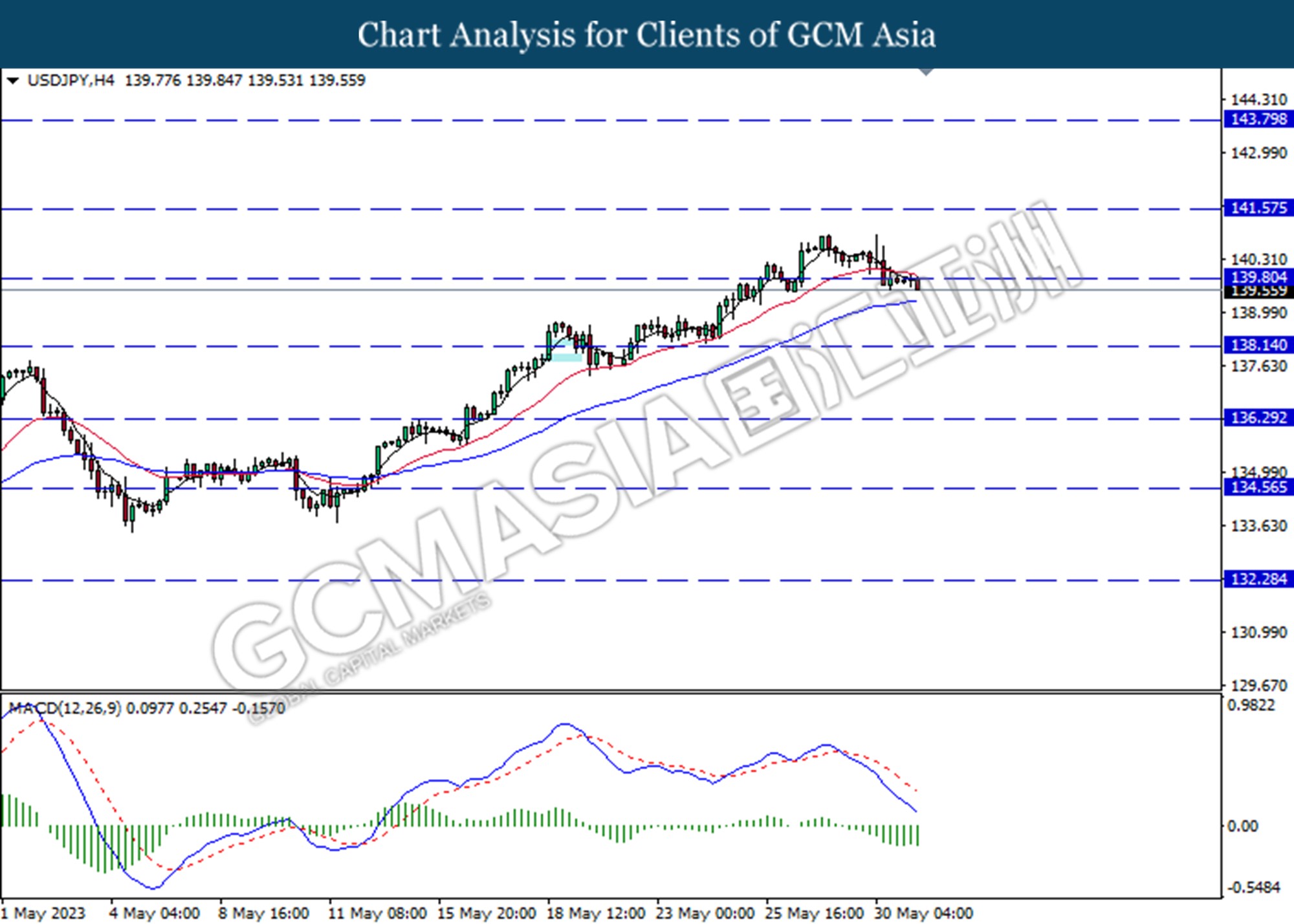The height and width of the screenshot is (924, 1294).
Task: Click the MACD scale value -0.5484
Action: point(1254,887)
